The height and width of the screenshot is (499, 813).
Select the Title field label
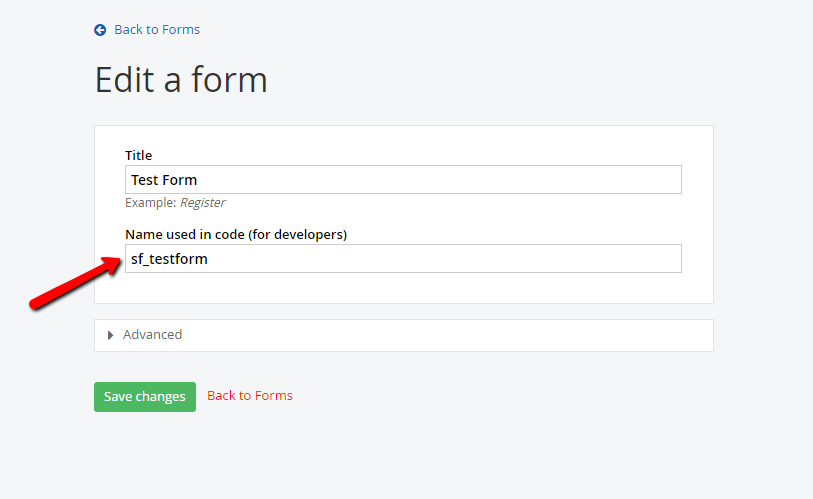pyautogui.click(x=138, y=155)
